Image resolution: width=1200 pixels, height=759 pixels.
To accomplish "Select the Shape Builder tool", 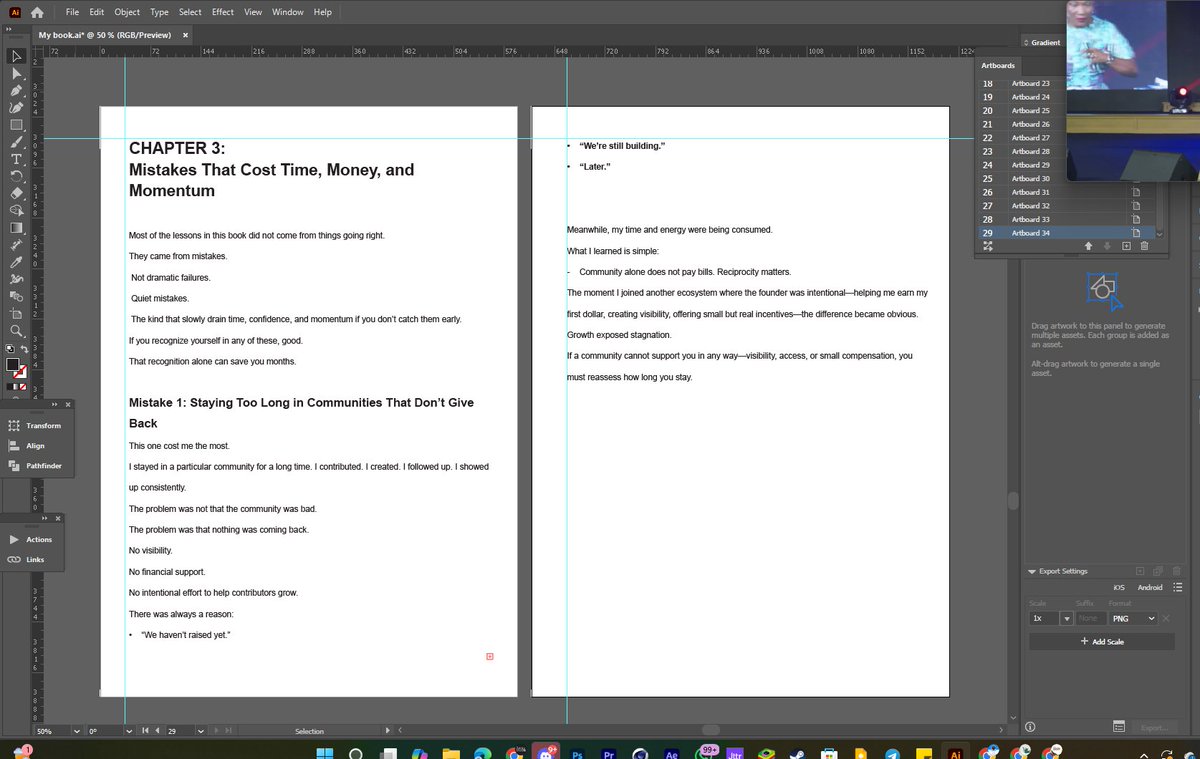I will [16, 210].
